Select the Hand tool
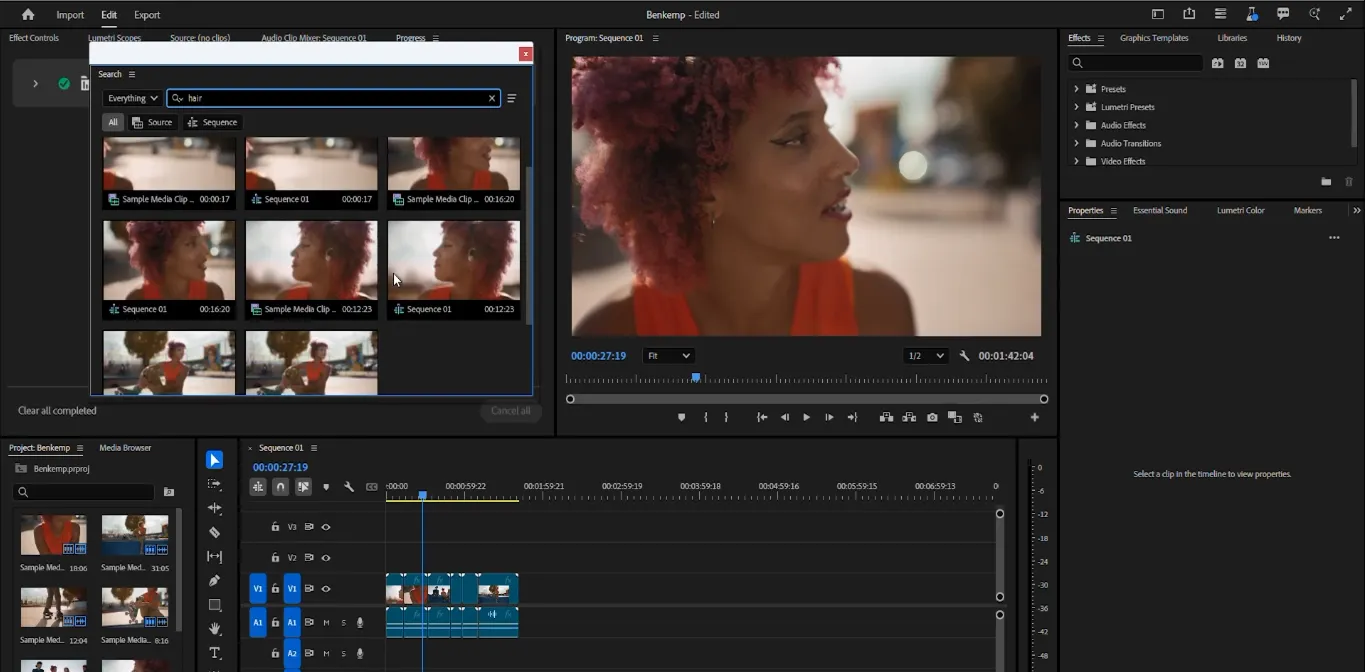The image size is (1365, 672). click(214, 629)
